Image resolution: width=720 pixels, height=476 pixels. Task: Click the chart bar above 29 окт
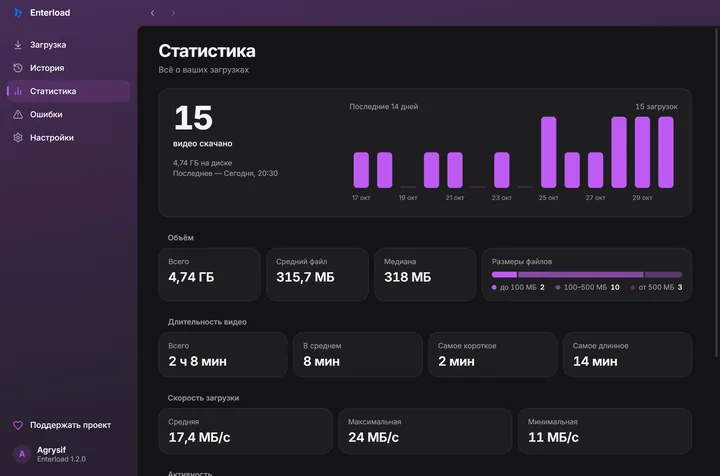(642, 152)
